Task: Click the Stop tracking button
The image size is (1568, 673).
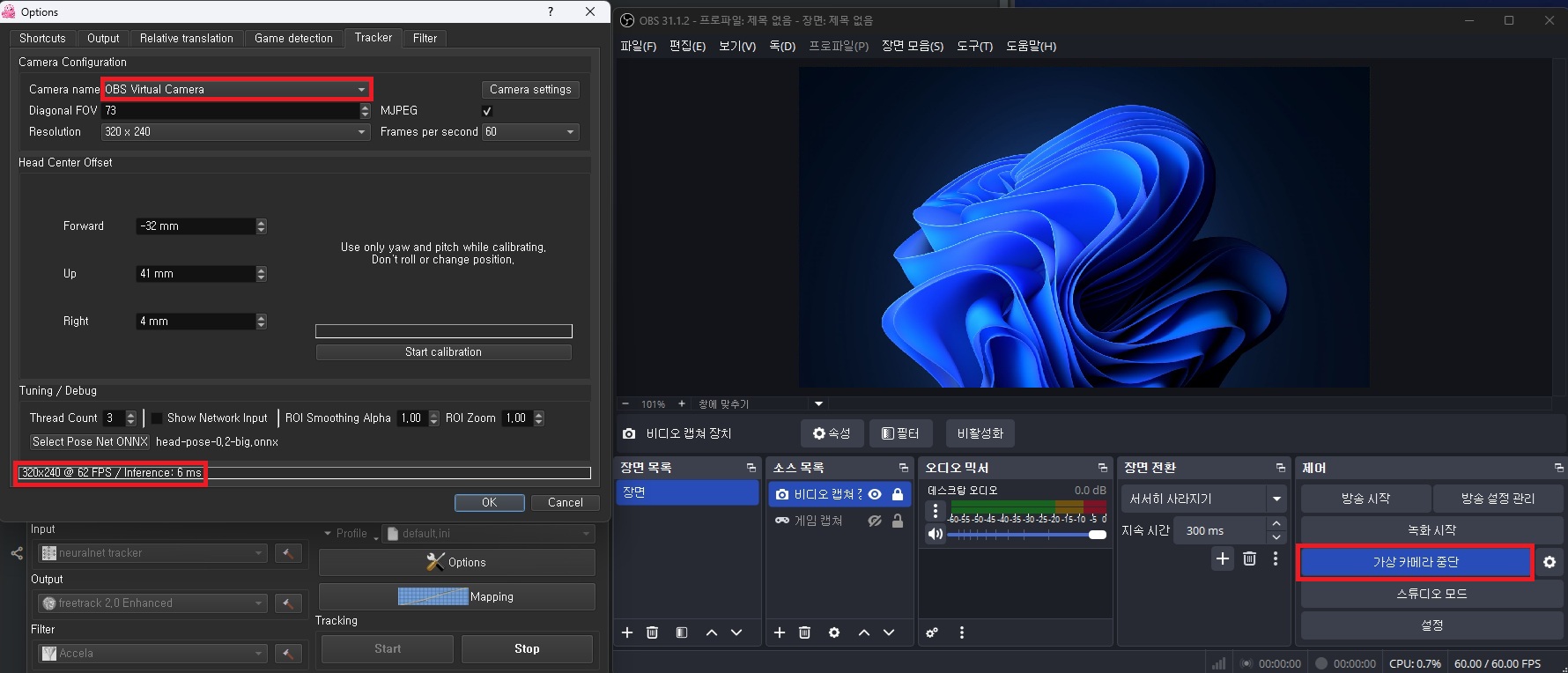Action: (x=527, y=649)
